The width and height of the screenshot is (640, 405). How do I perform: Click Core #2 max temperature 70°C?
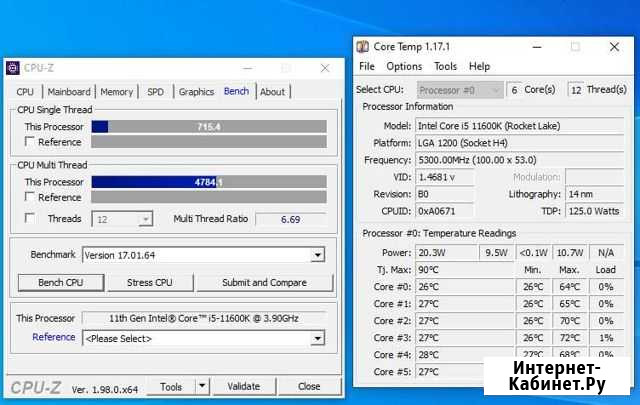coord(570,321)
